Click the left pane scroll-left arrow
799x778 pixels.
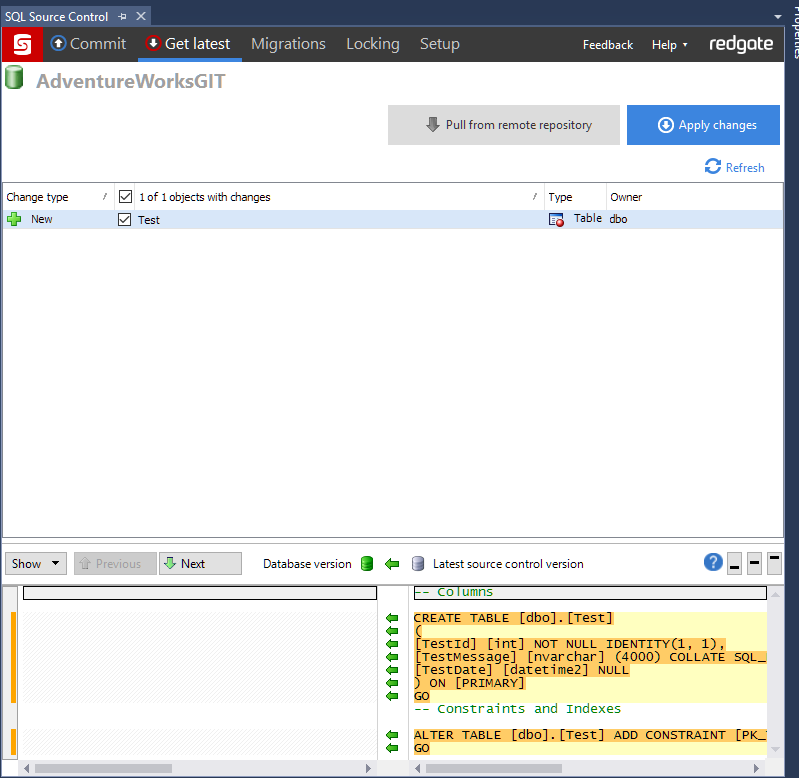coord(26,768)
